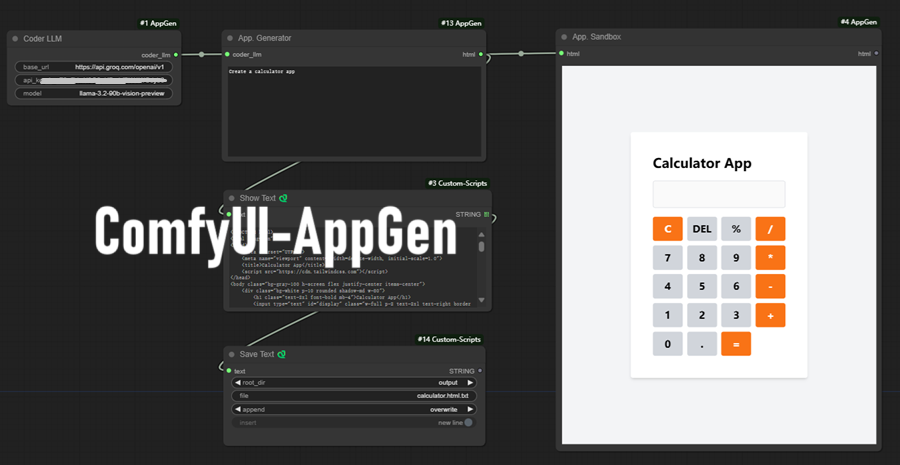Image resolution: width=900 pixels, height=465 pixels.
Task: Click calculator digit 6
Action: tap(736, 286)
